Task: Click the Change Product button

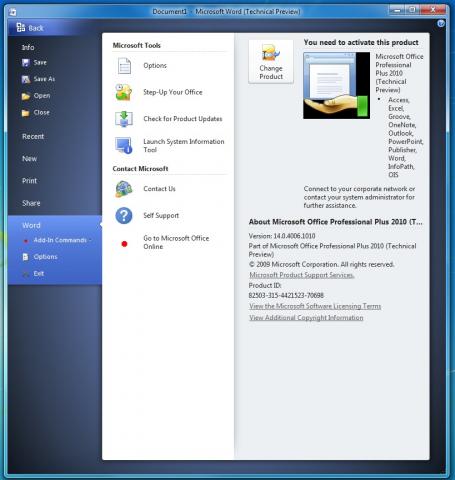Action: tap(271, 62)
